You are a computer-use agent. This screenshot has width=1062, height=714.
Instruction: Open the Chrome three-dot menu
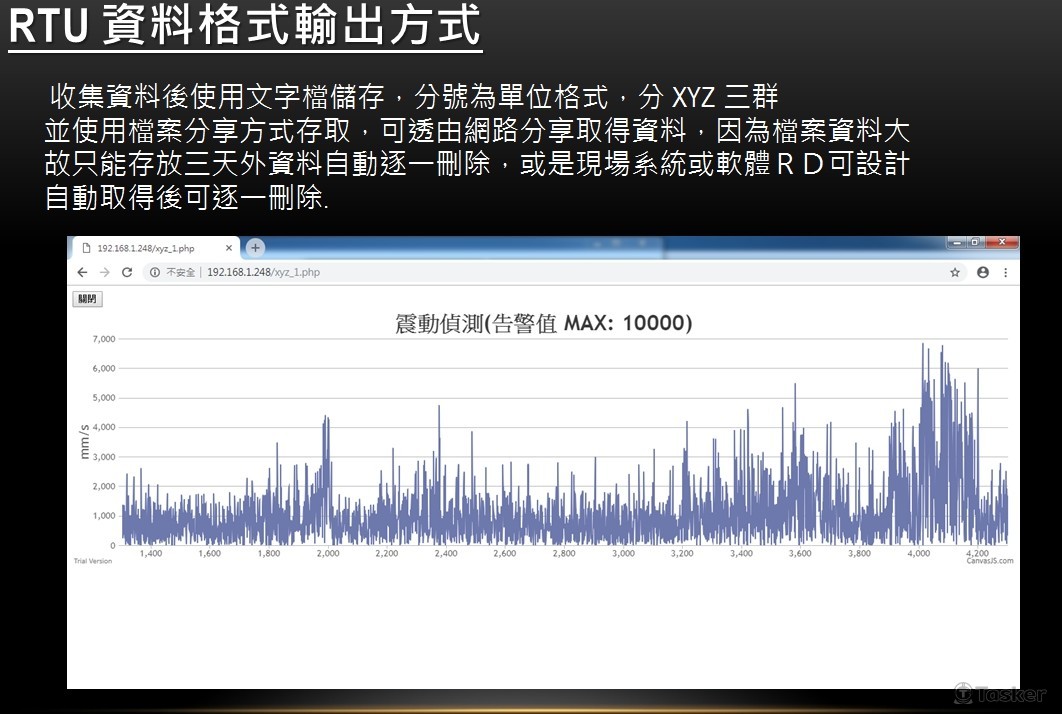[1004, 271]
